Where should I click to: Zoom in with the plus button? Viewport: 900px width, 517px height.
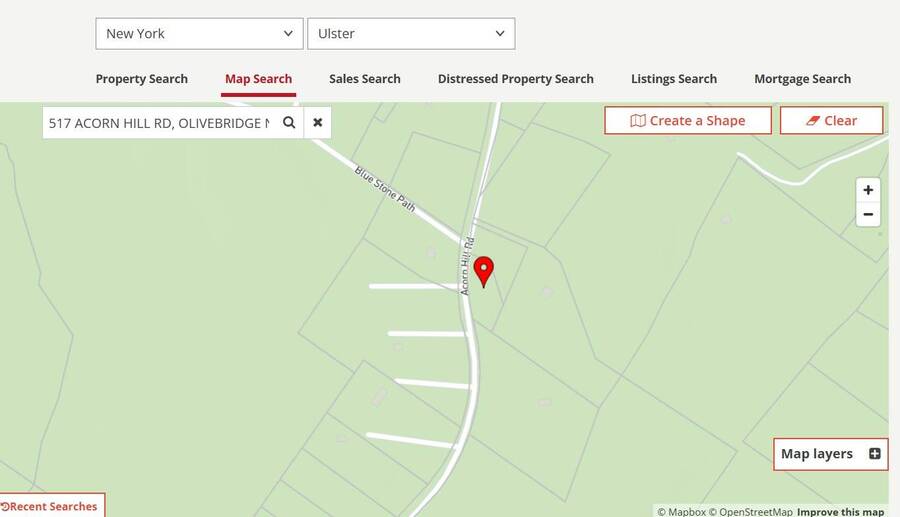[868, 190]
